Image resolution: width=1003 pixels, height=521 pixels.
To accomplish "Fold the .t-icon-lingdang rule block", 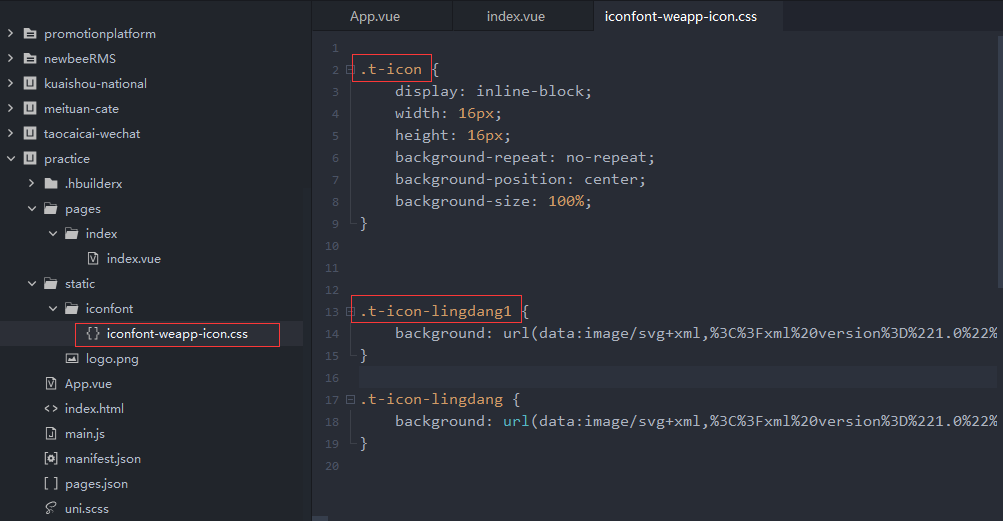I will coord(350,399).
